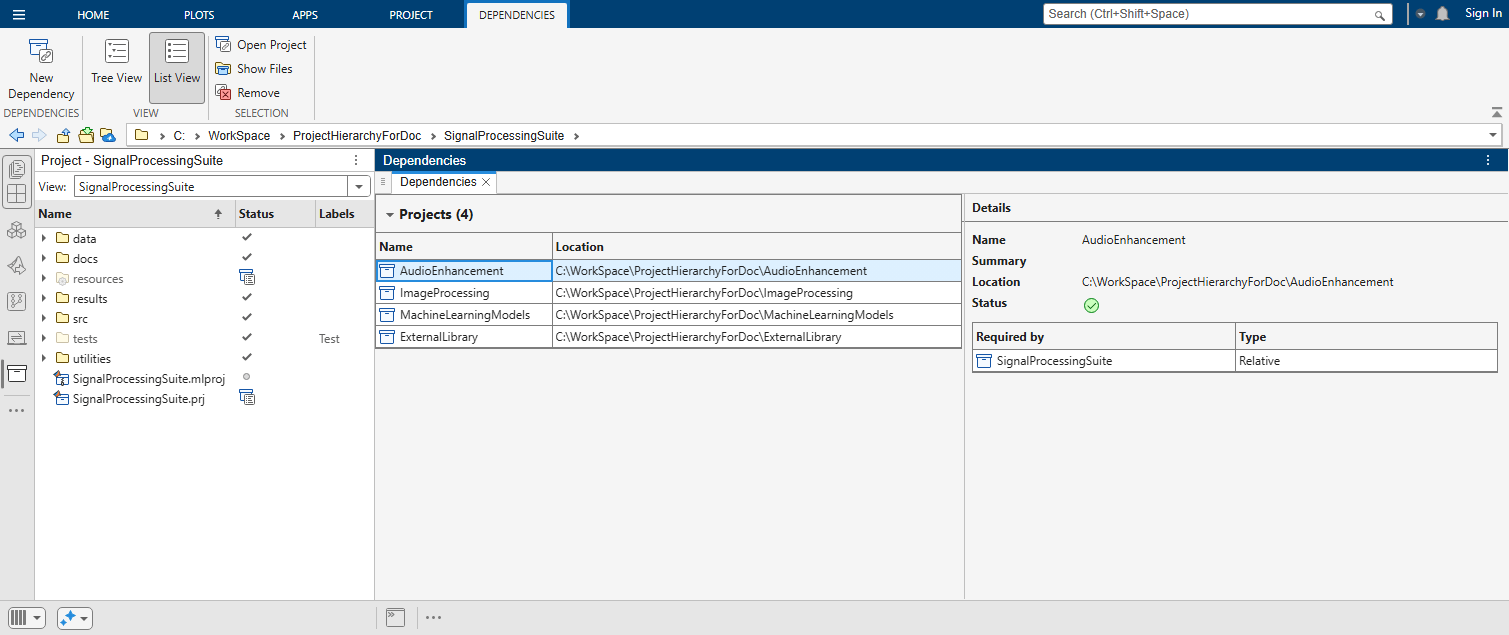Open the notifications bell
The height and width of the screenshot is (635, 1509).
pos(1442,14)
